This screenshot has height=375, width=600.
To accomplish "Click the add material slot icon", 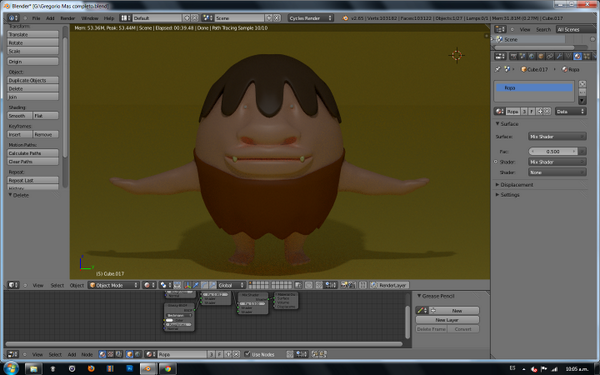I will pyautogui.click(x=582, y=84).
